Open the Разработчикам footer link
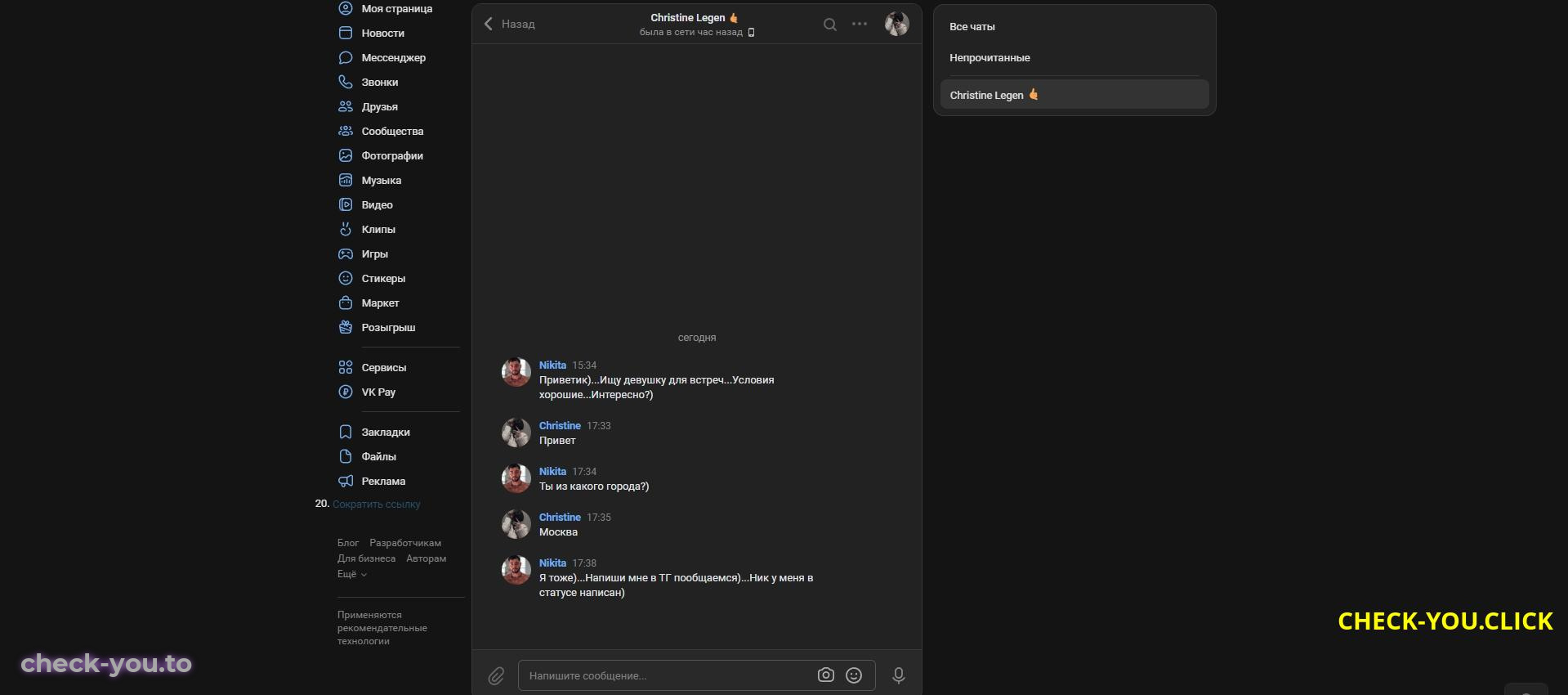Screen dimensions: 1568x695 point(405,543)
